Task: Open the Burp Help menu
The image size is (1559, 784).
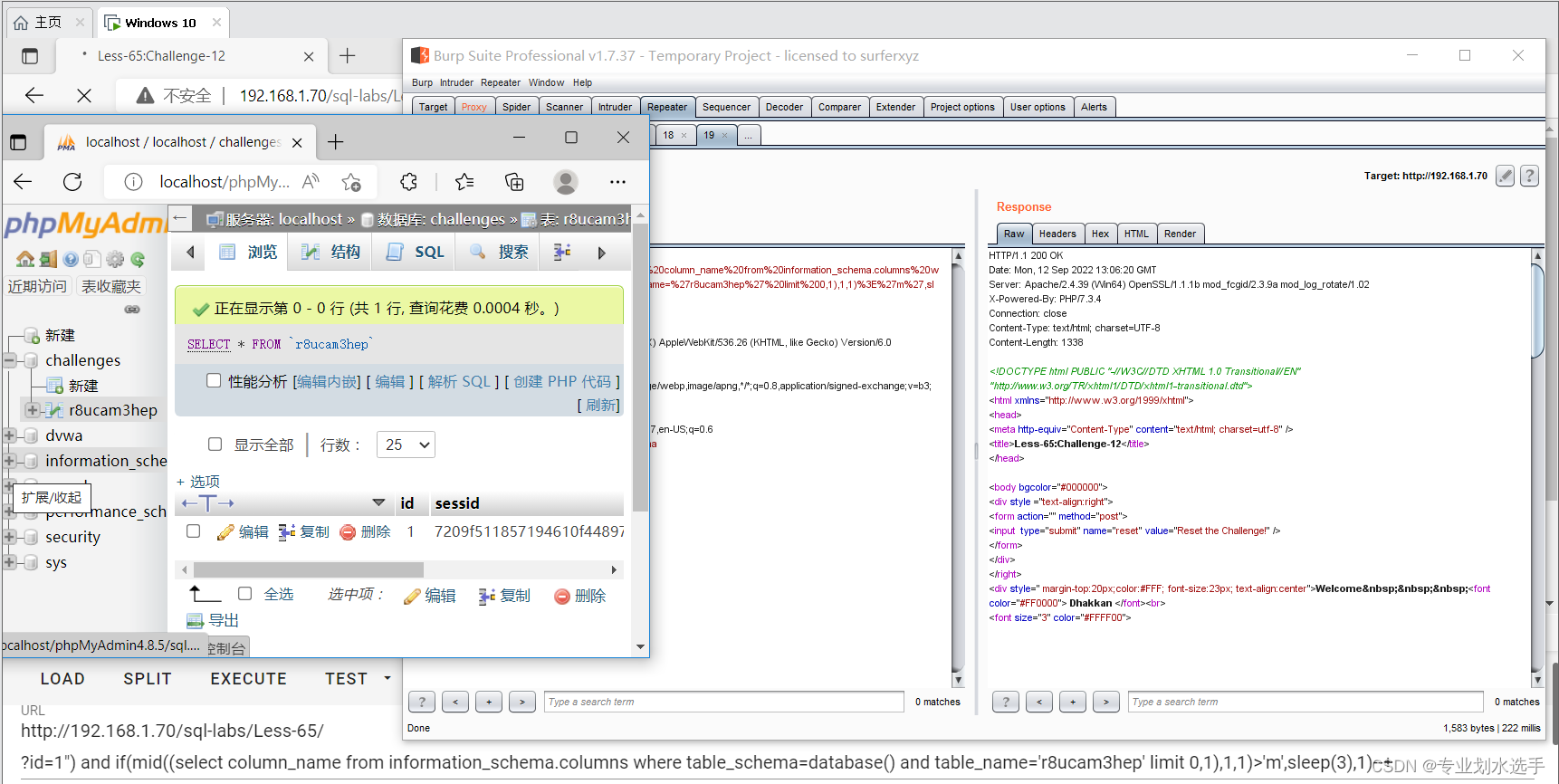Action: pos(582,82)
